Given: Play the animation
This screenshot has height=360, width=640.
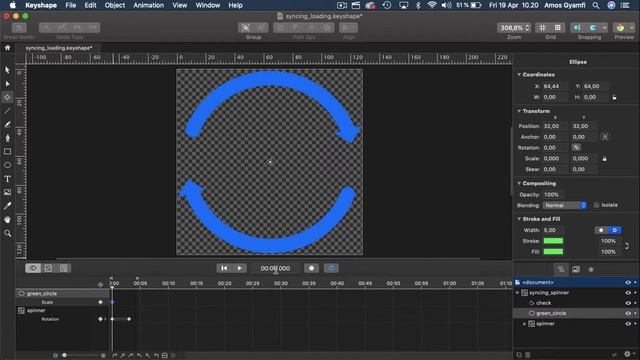Looking at the screenshot, I should pos(240,268).
